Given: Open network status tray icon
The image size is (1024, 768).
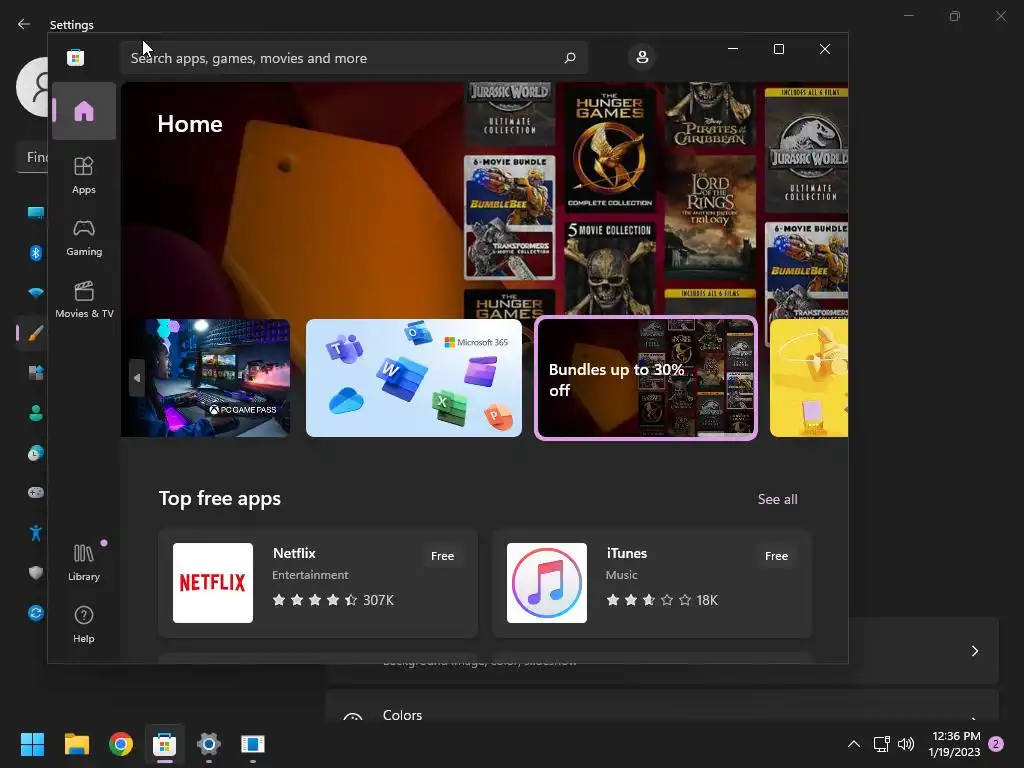Looking at the screenshot, I should pos(882,744).
